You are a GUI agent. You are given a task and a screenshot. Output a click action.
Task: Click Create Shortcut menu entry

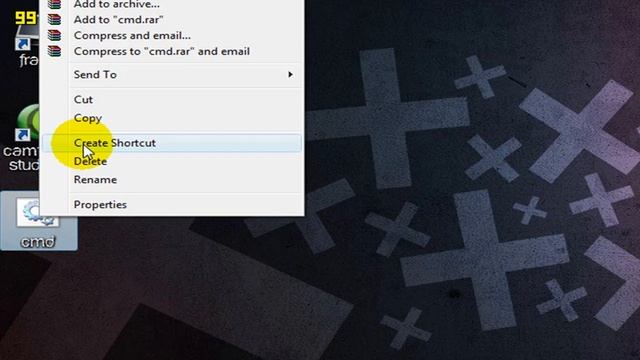pyautogui.click(x=172, y=143)
